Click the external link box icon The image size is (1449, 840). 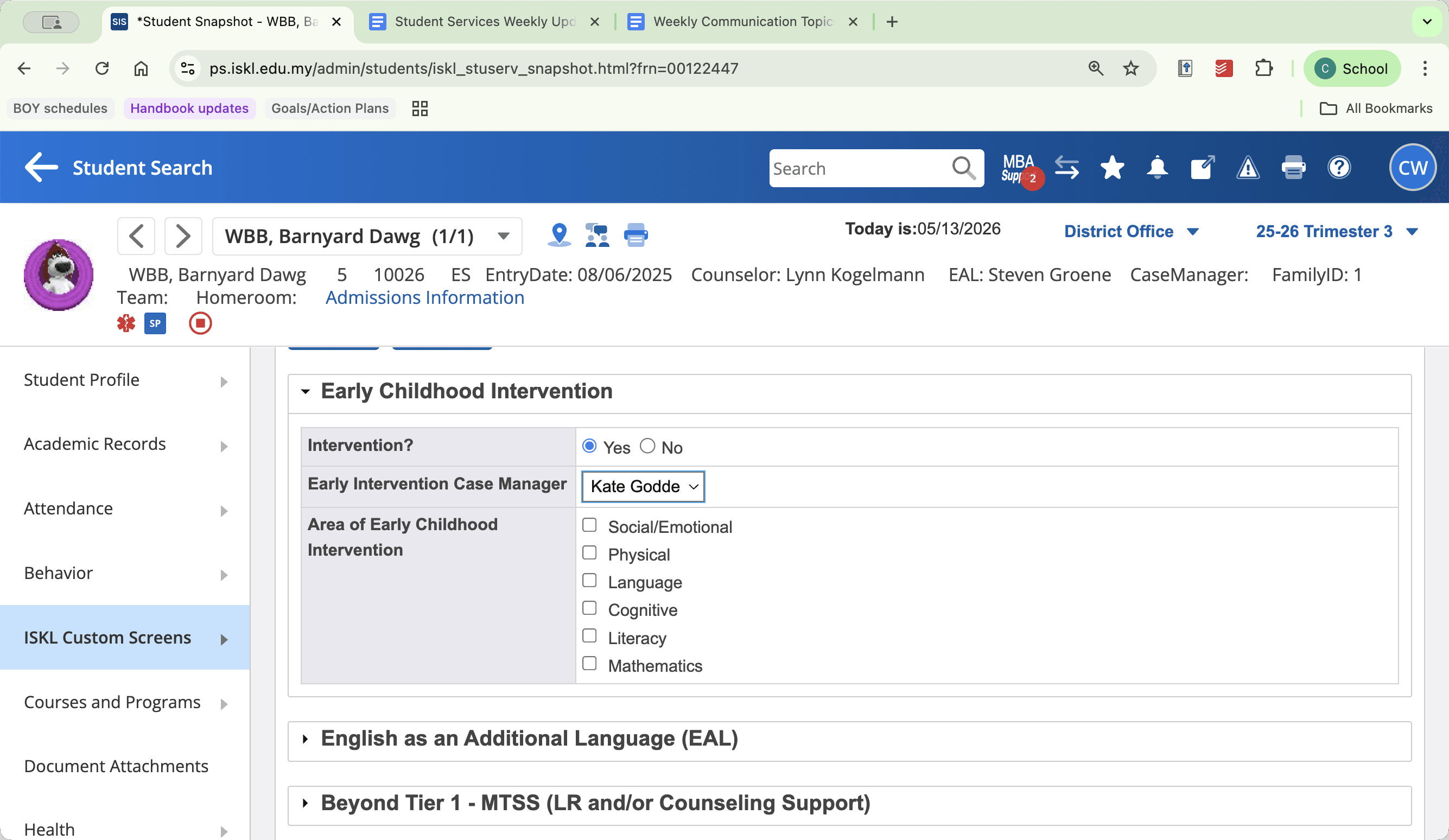[x=1202, y=168]
